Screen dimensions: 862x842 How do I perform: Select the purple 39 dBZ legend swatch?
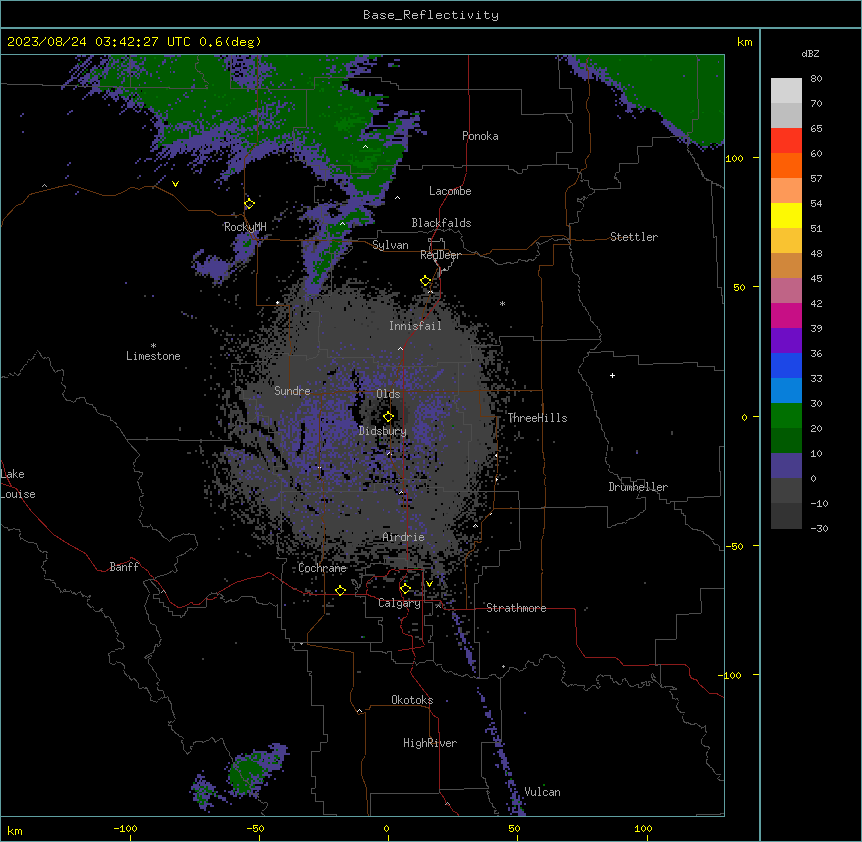(x=786, y=341)
